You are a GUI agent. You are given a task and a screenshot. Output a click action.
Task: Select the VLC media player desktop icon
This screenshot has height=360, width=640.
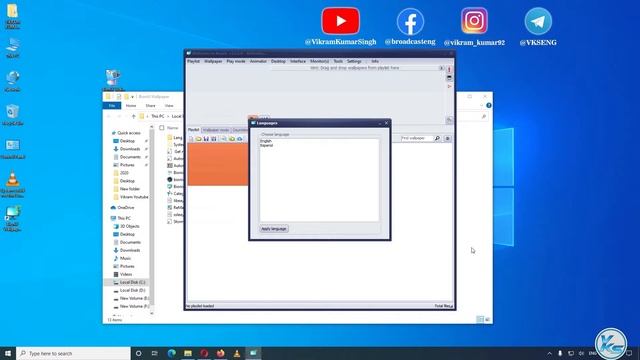[13, 184]
